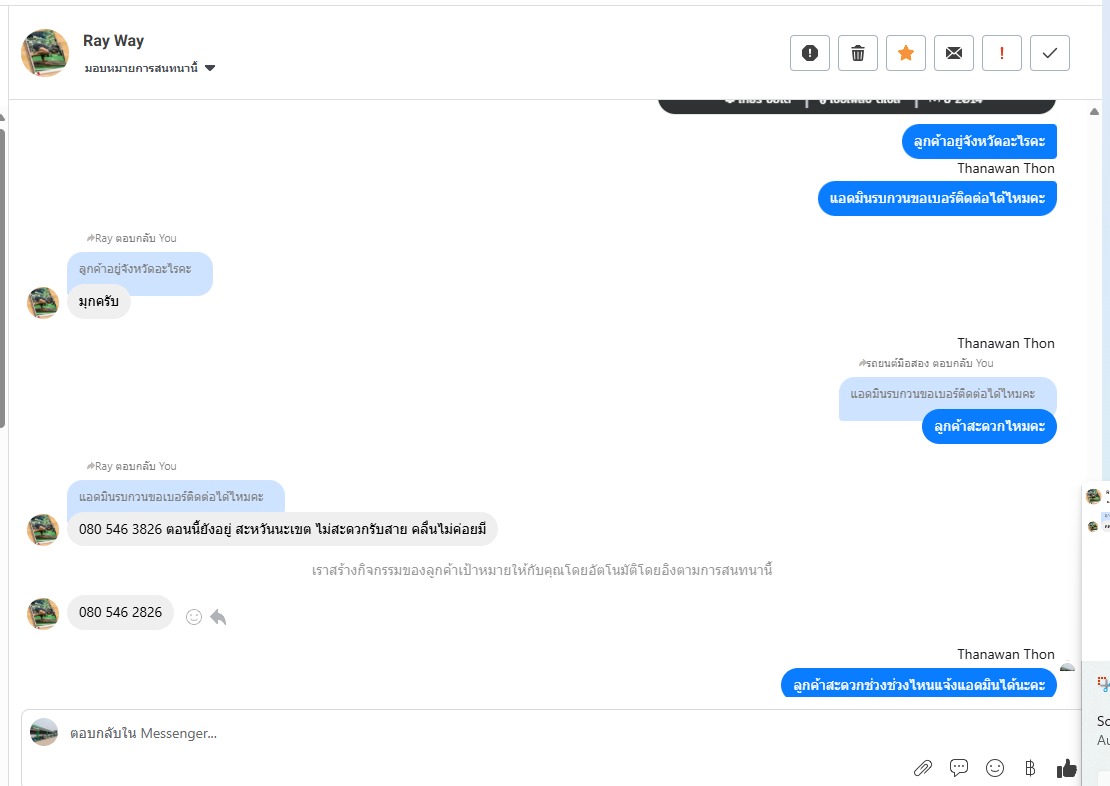The width and height of the screenshot is (1110, 786).
Task: Select the 080 546 3826 phone number message
Action: 282,529
